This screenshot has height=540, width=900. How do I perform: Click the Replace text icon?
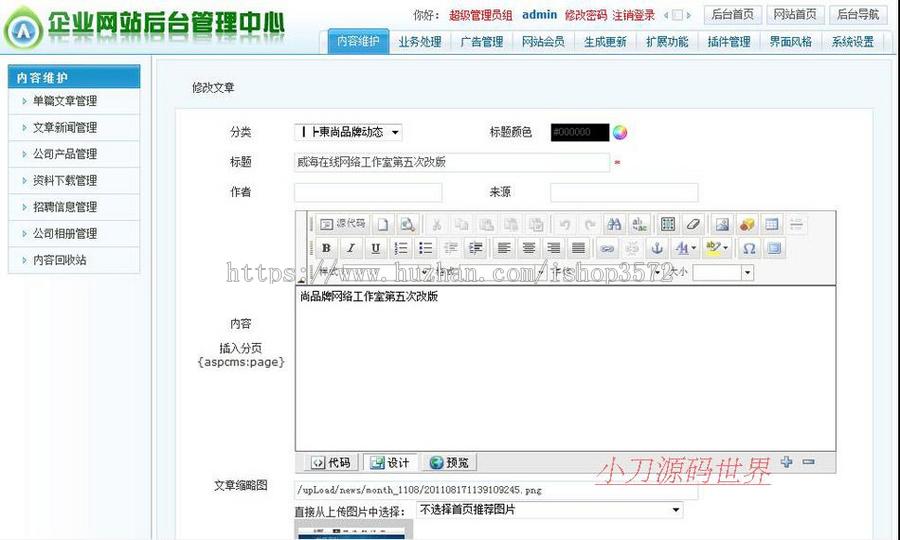[639, 224]
